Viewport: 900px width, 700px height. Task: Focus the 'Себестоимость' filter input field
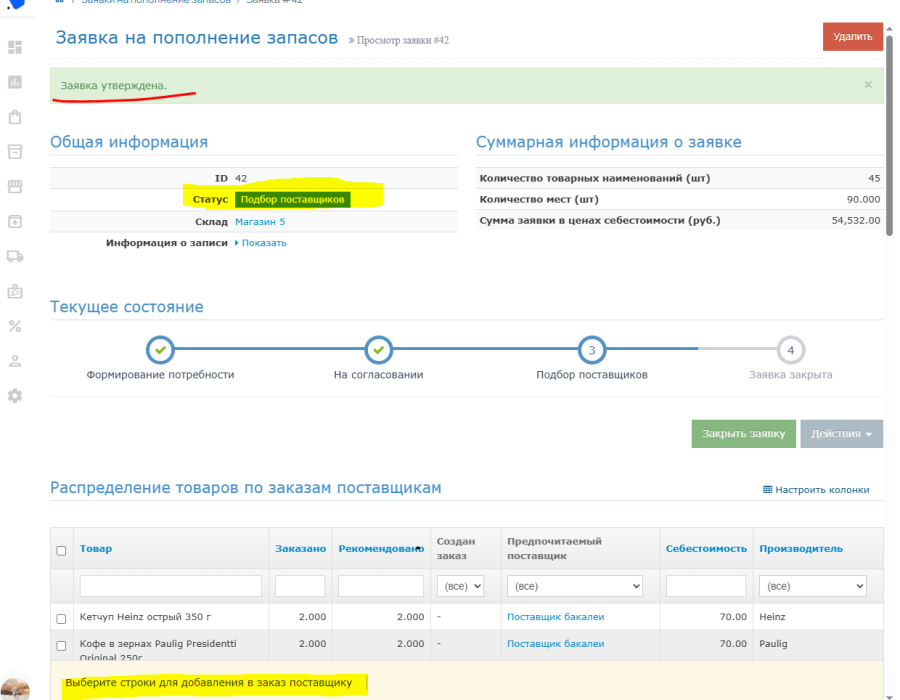[x=705, y=586]
